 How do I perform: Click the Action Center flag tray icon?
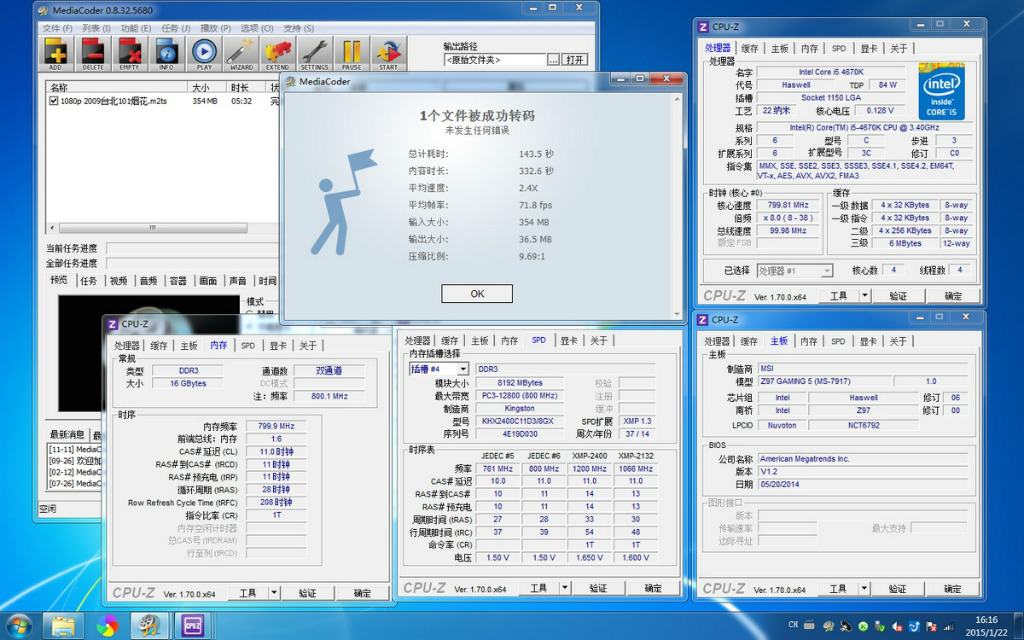click(x=932, y=626)
